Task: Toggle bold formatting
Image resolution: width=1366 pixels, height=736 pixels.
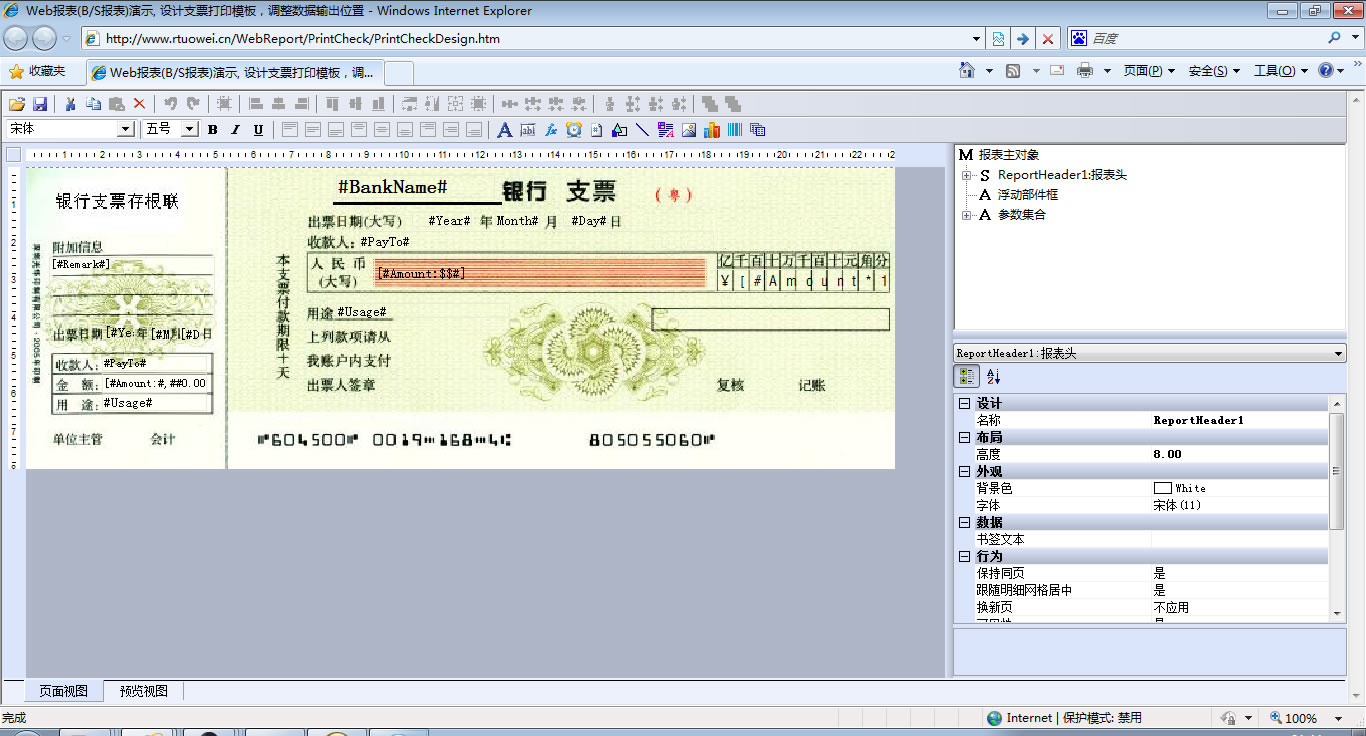Action: tap(212, 130)
